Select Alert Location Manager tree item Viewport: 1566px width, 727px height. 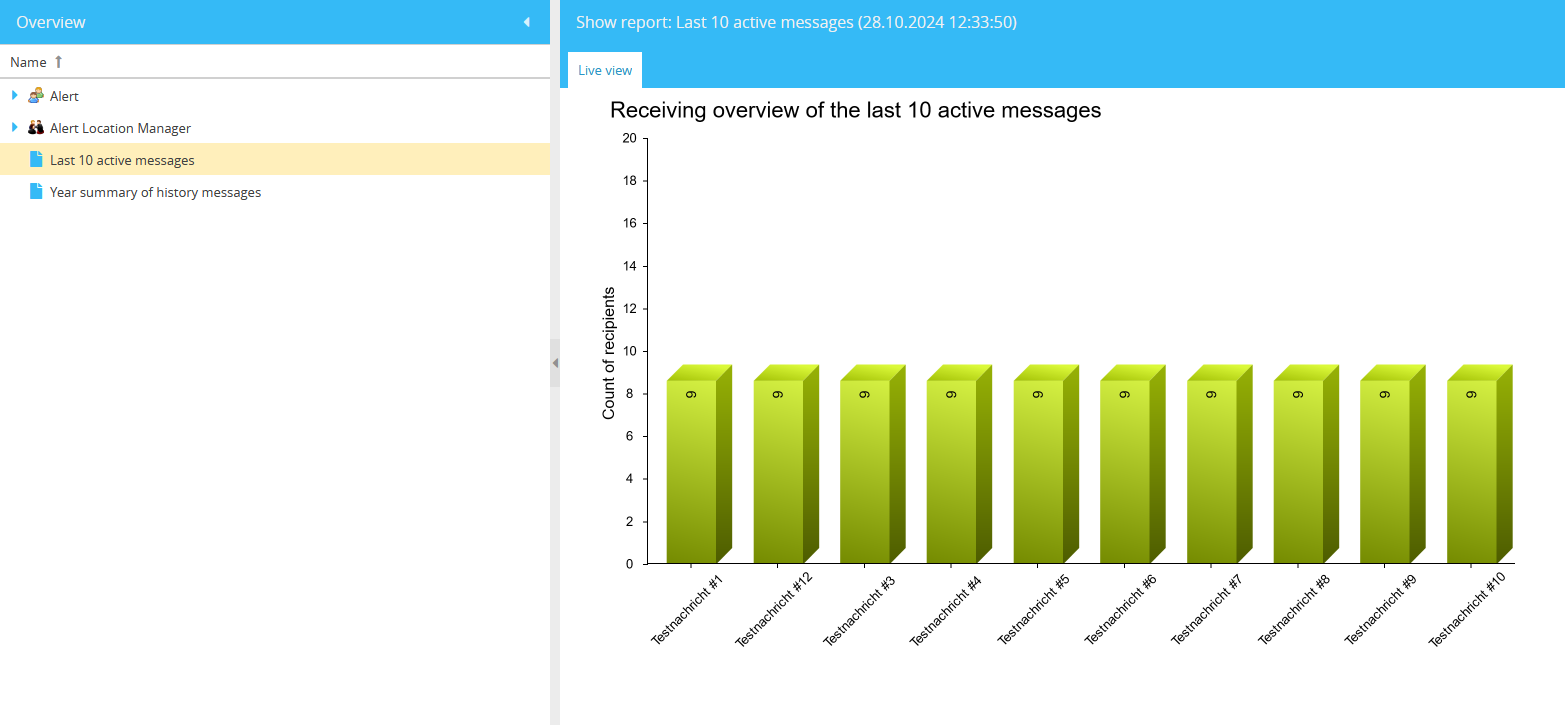[120, 129]
